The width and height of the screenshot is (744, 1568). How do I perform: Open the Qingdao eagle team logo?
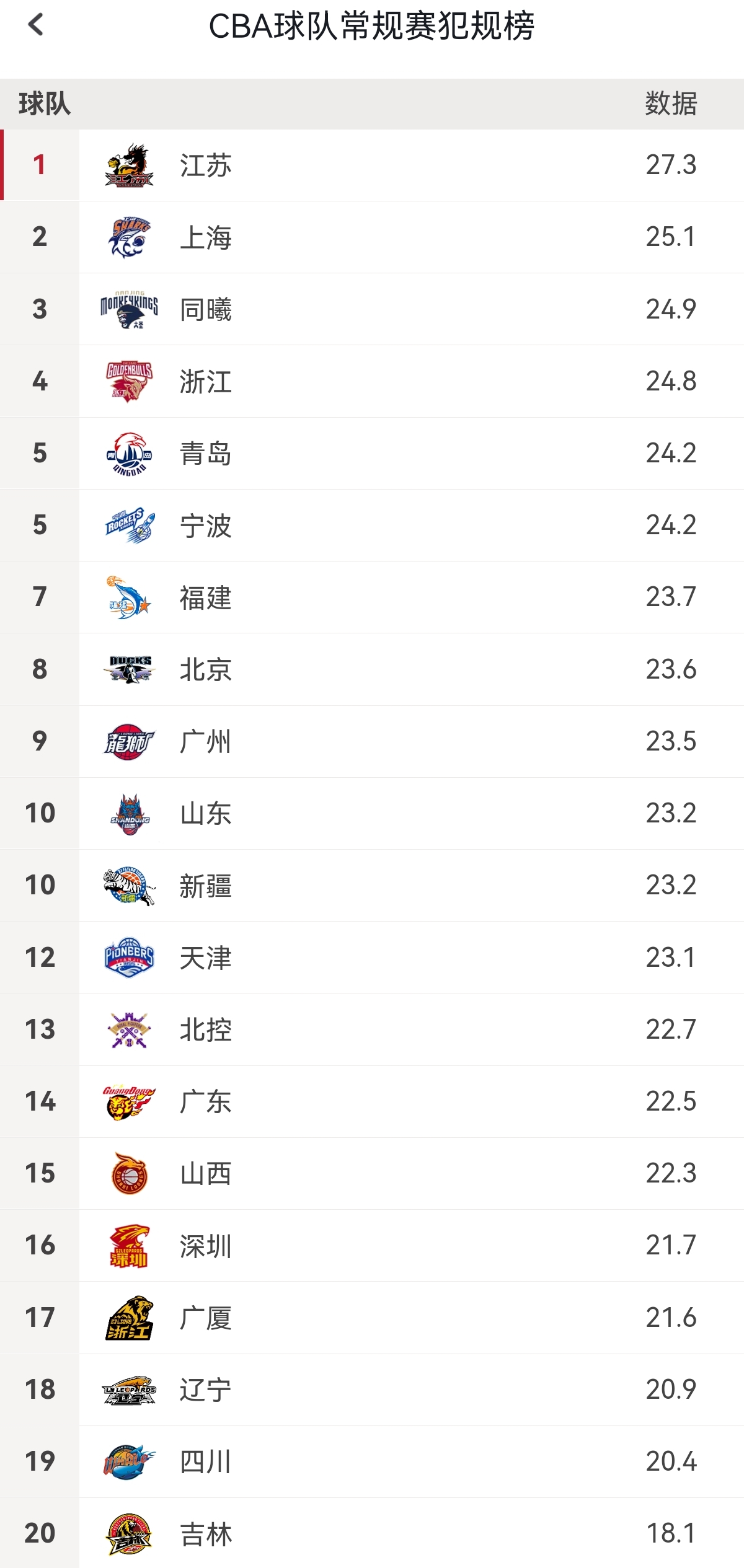129,454
